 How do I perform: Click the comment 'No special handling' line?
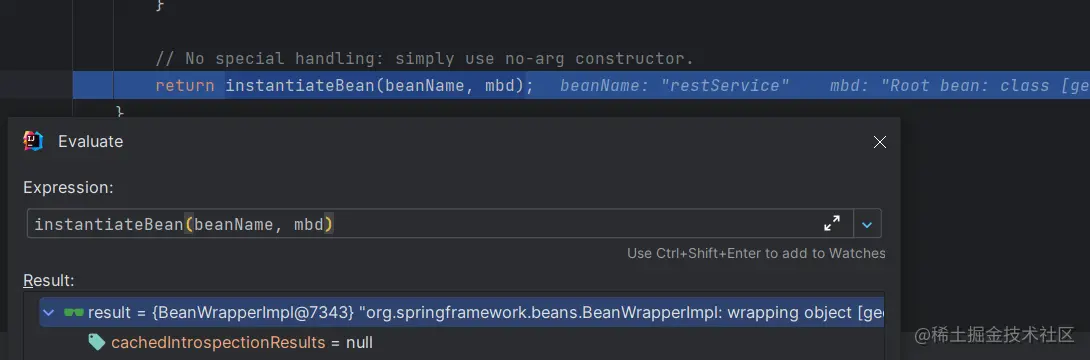point(425,58)
